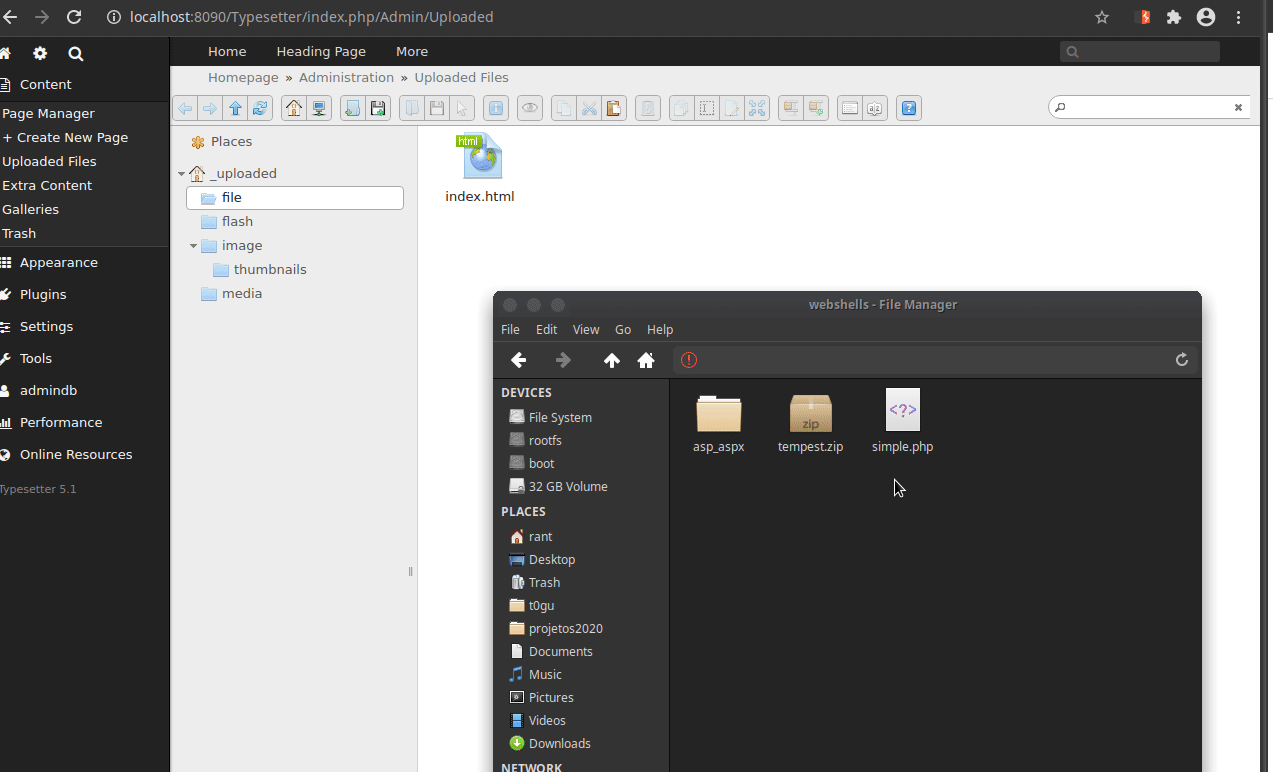Reload webshells folder with the refresh icon

point(1181,359)
